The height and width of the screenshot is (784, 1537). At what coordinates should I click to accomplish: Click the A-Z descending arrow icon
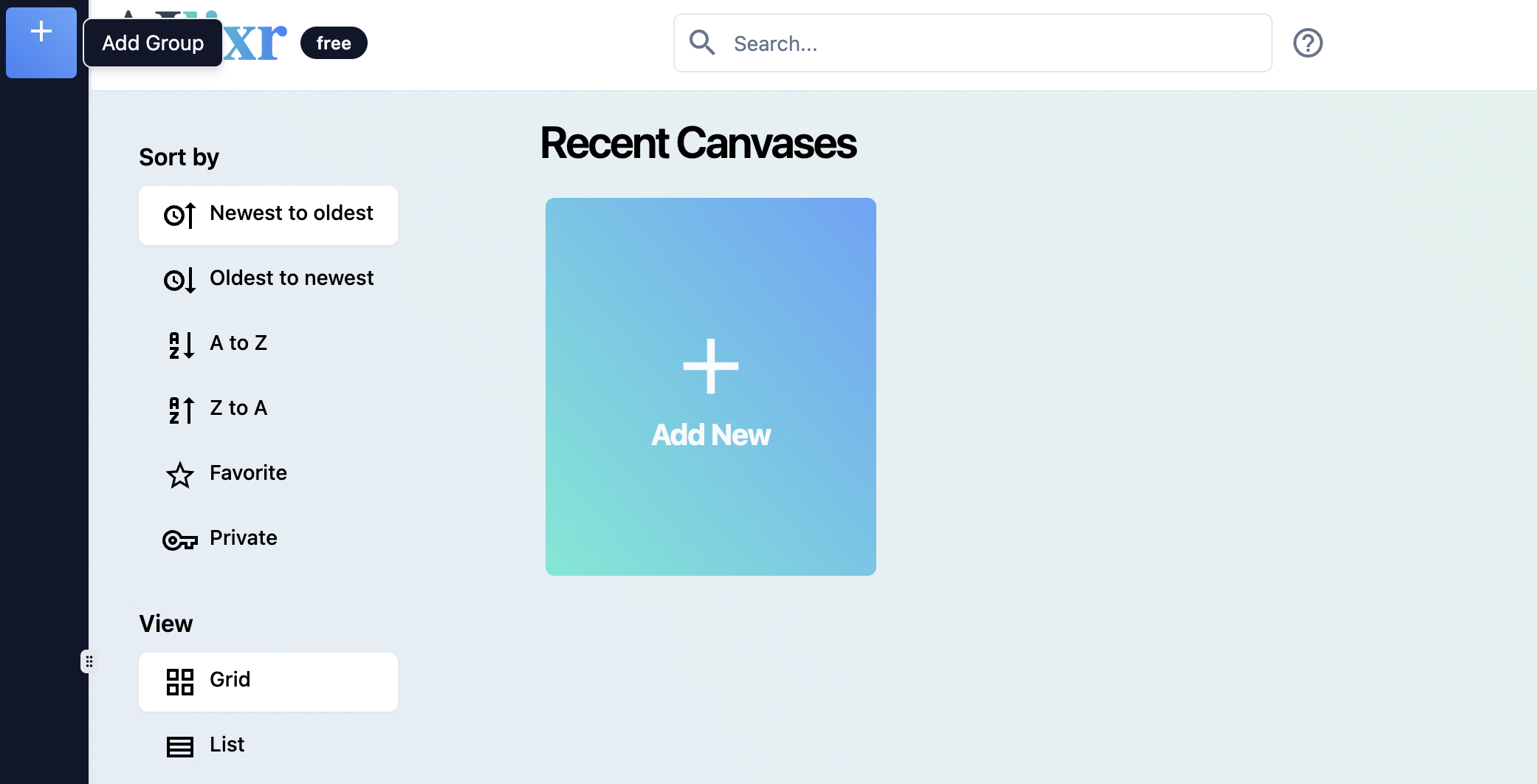click(x=180, y=345)
